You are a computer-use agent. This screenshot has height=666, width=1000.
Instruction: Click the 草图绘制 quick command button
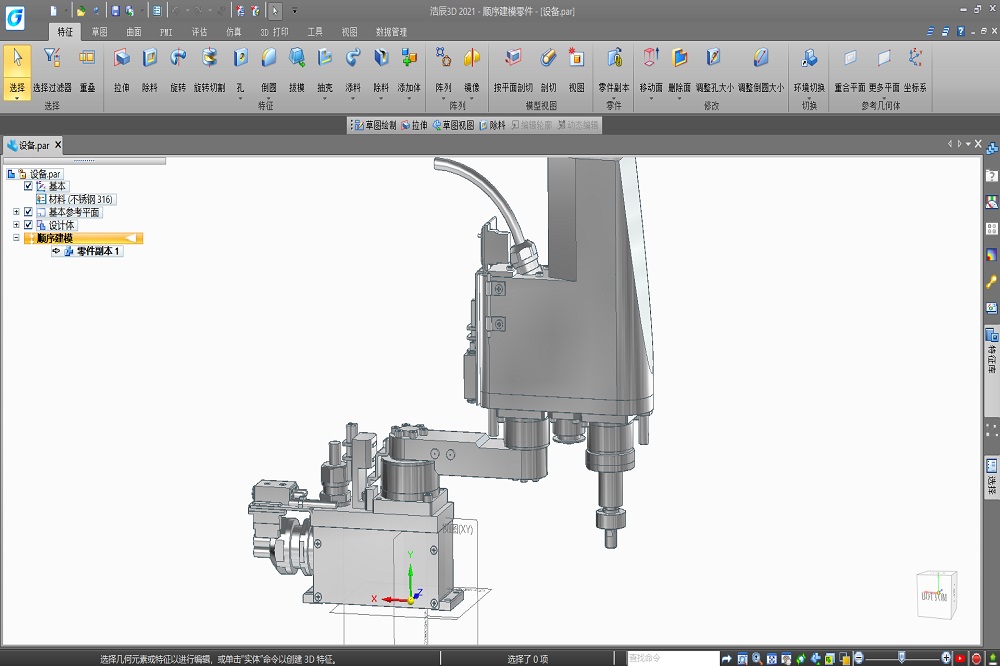[x=374, y=126]
